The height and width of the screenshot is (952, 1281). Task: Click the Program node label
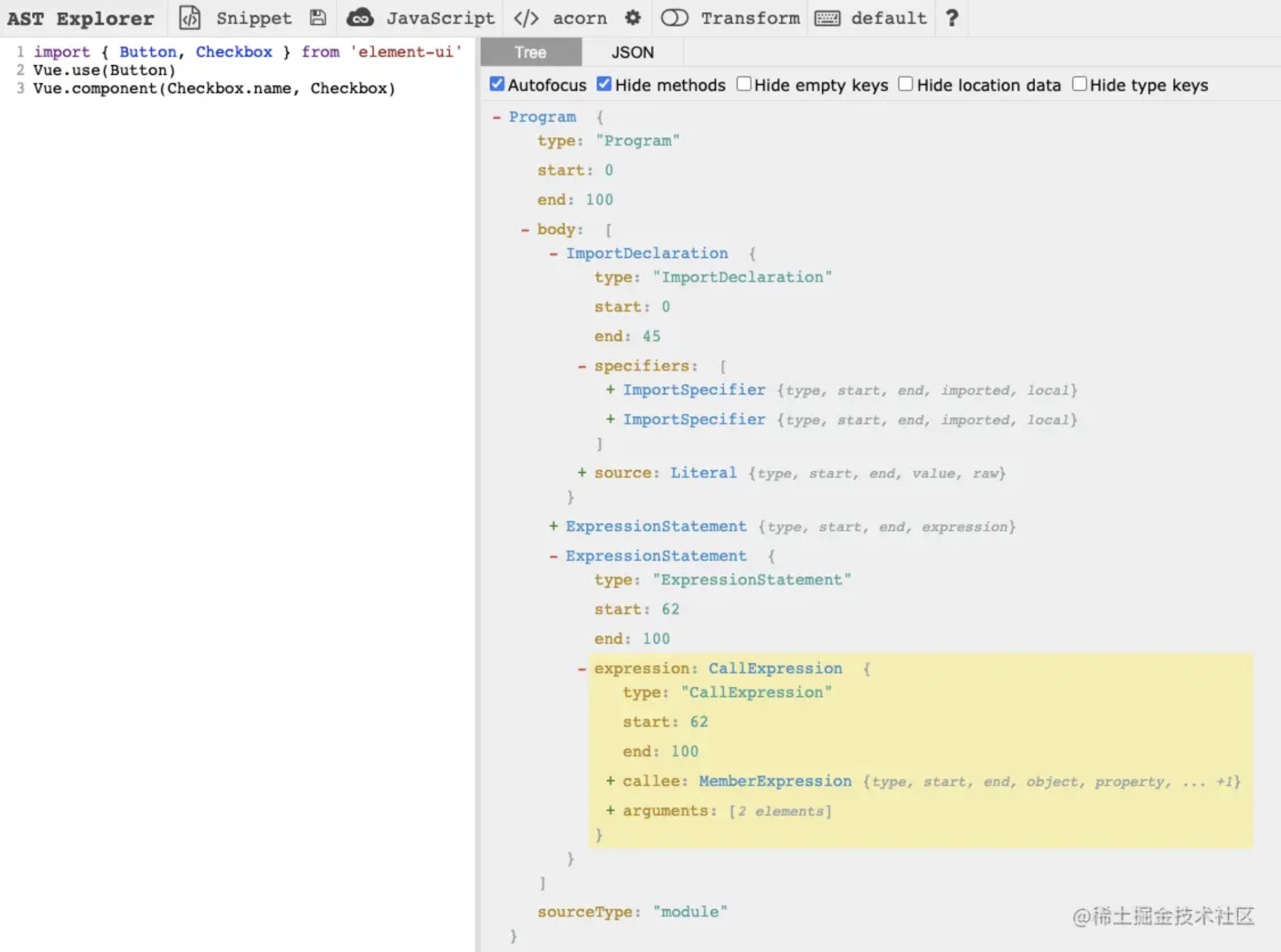(x=543, y=117)
